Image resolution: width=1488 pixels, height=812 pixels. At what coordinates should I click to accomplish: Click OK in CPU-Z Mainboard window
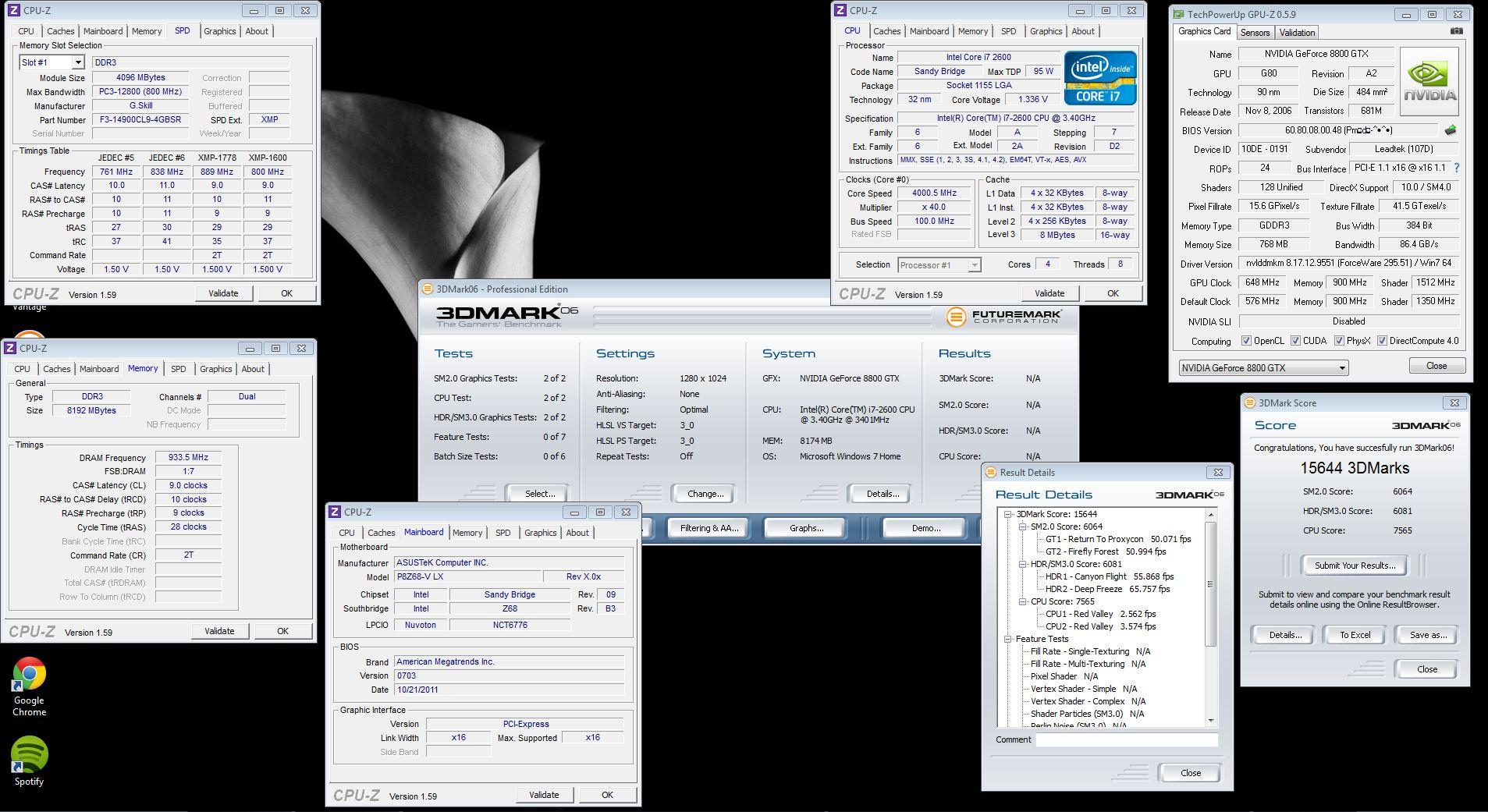[607, 795]
